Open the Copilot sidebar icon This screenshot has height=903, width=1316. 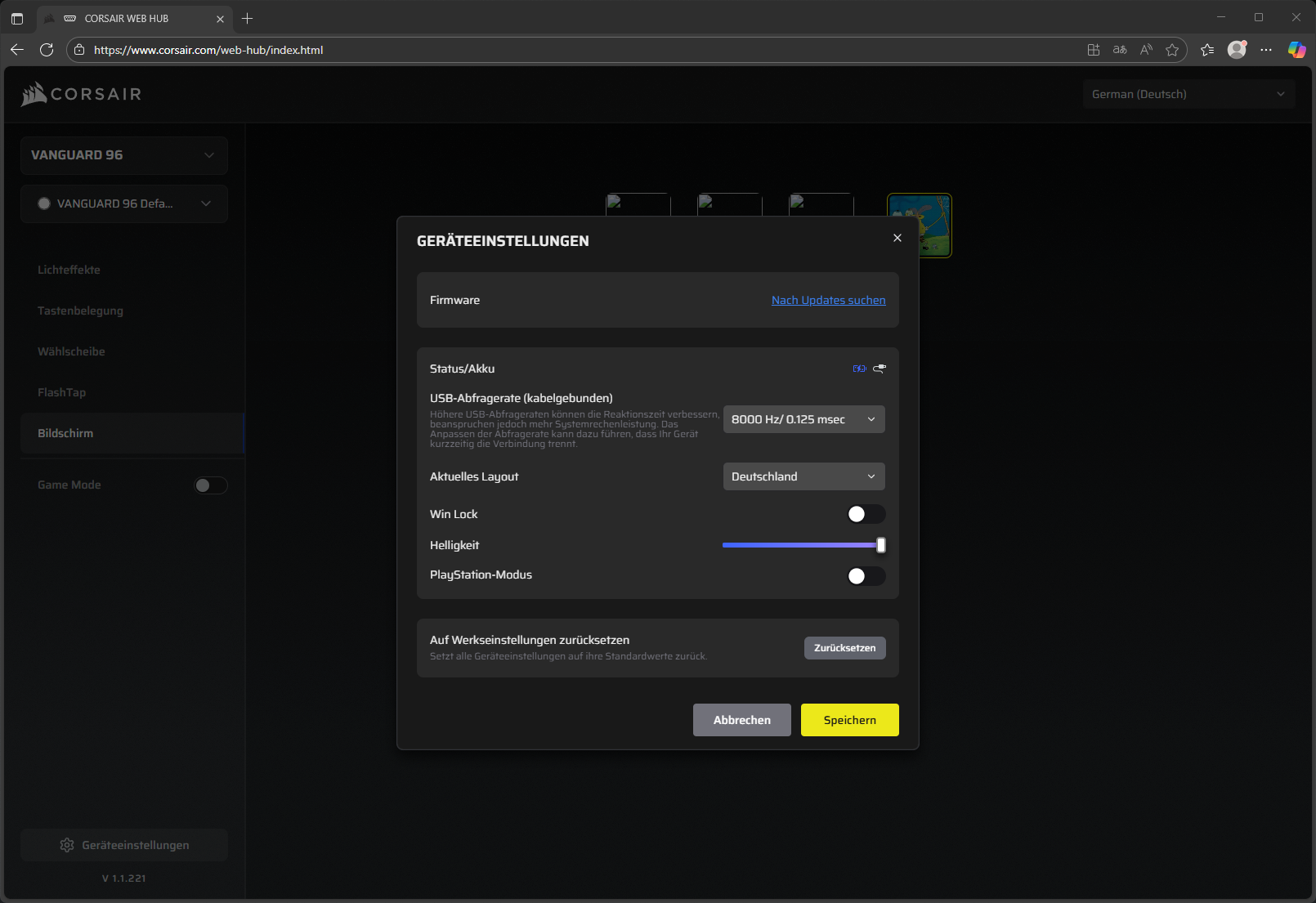pos(1296,50)
